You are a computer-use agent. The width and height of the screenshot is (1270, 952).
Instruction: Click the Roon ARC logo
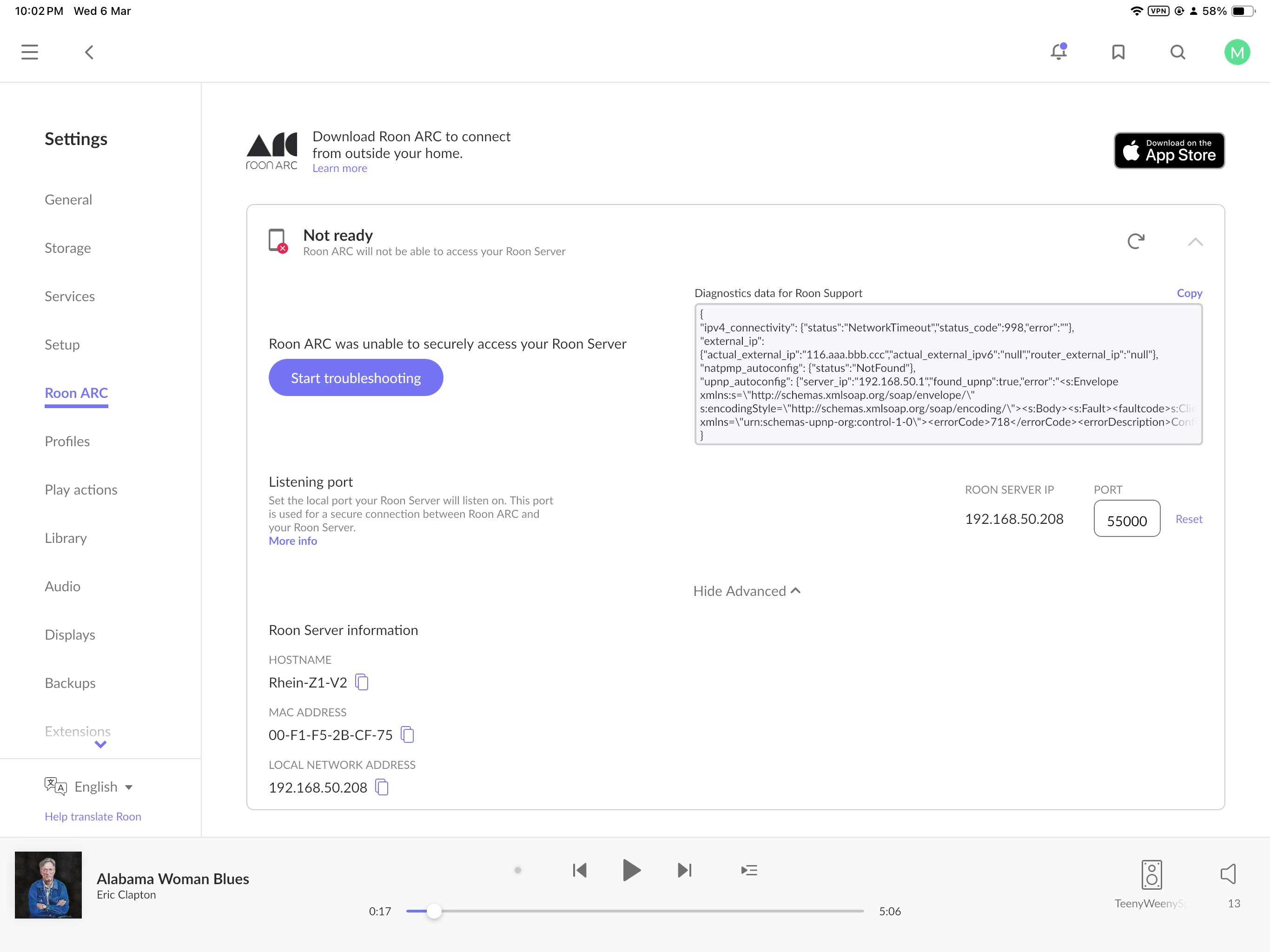point(271,151)
